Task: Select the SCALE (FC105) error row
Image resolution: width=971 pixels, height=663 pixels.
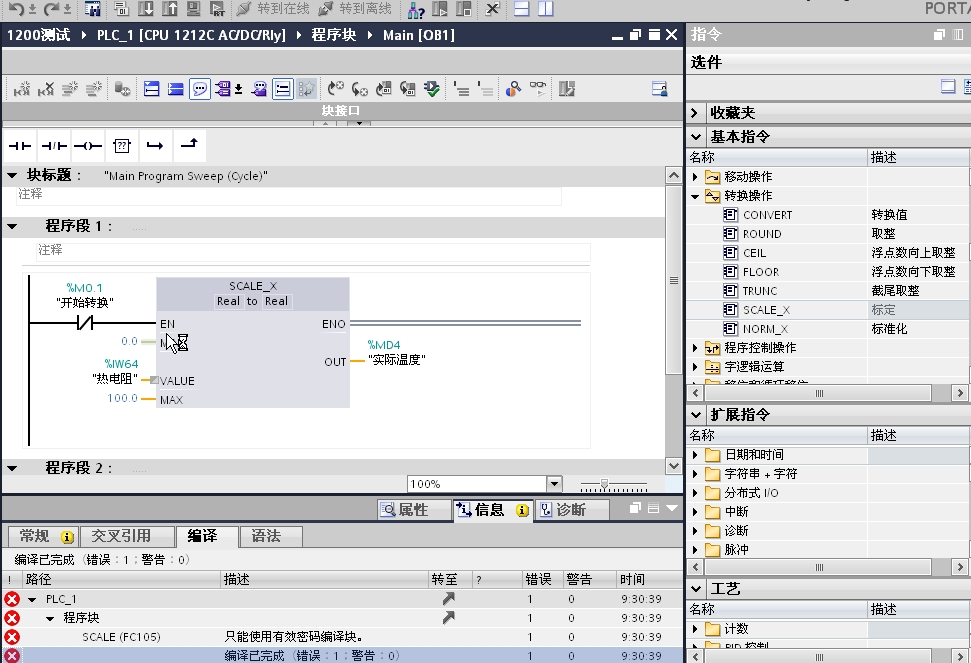Action: tap(342, 637)
